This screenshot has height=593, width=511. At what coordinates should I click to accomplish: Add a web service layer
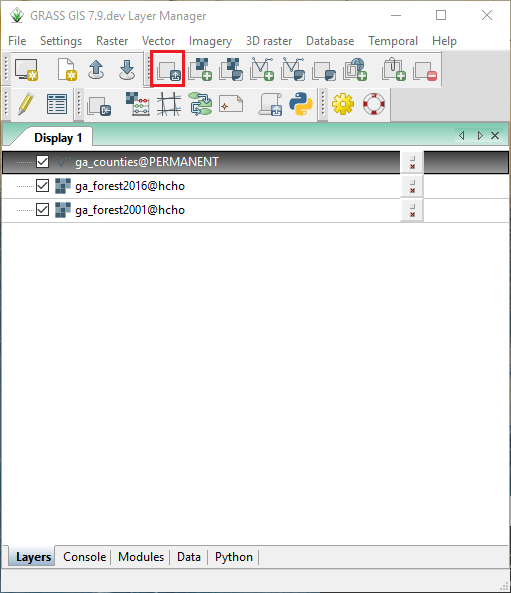tap(355, 70)
